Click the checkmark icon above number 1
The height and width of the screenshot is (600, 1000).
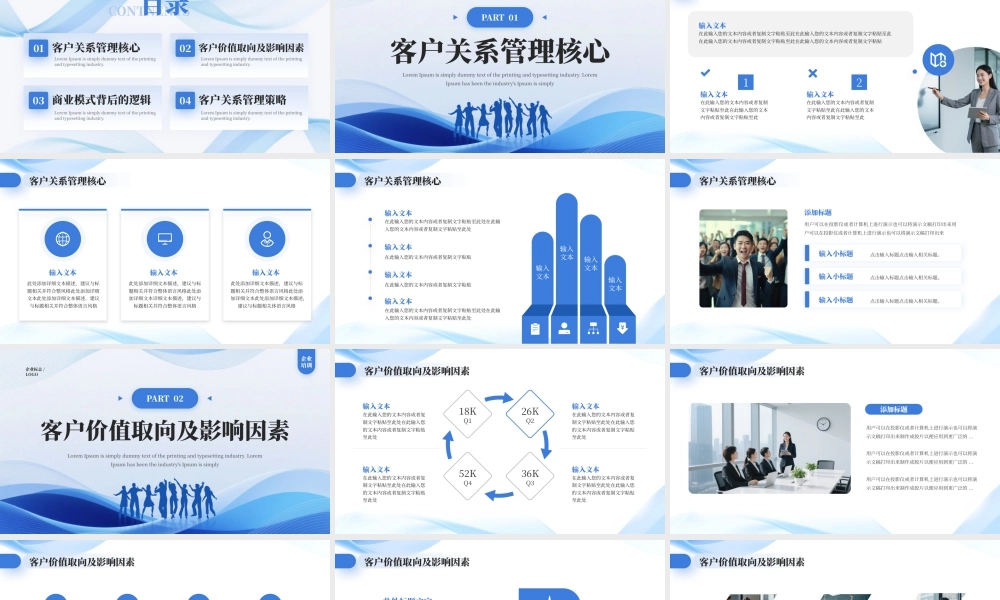[x=705, y=73]
